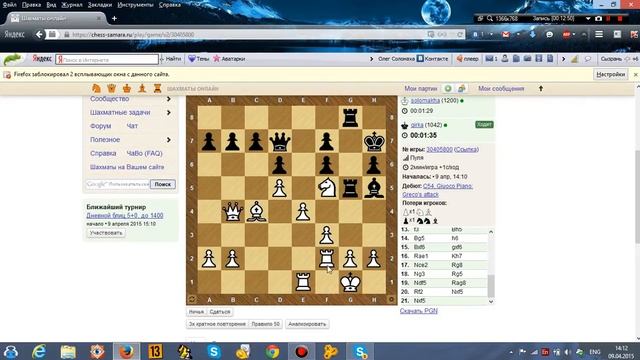Open the solomakha player profile link
The height and width of the screenshot is (360, 640).
click(x=425, y=100)
